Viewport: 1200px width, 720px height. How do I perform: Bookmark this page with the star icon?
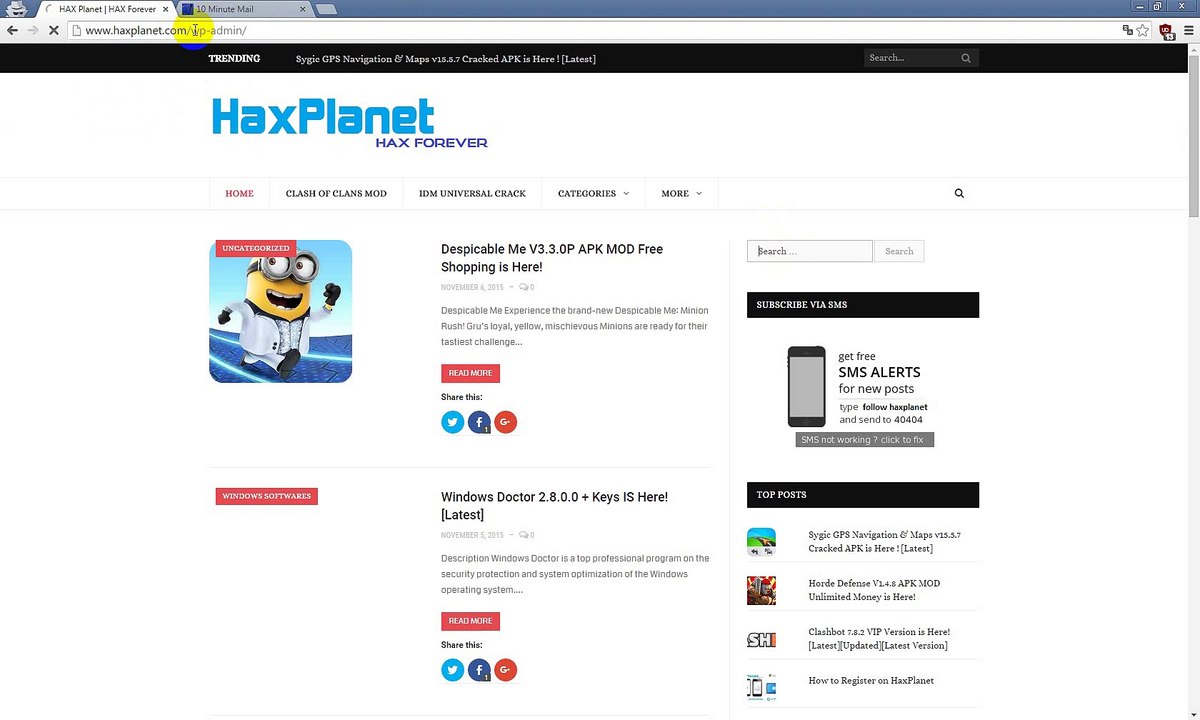pyautogui.click(x=1143, y=31)
